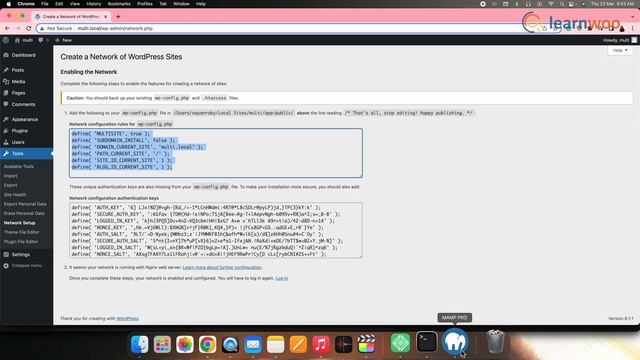640x360 pixels.
Task: Open Import under Tools
Action: pos(11,176)
